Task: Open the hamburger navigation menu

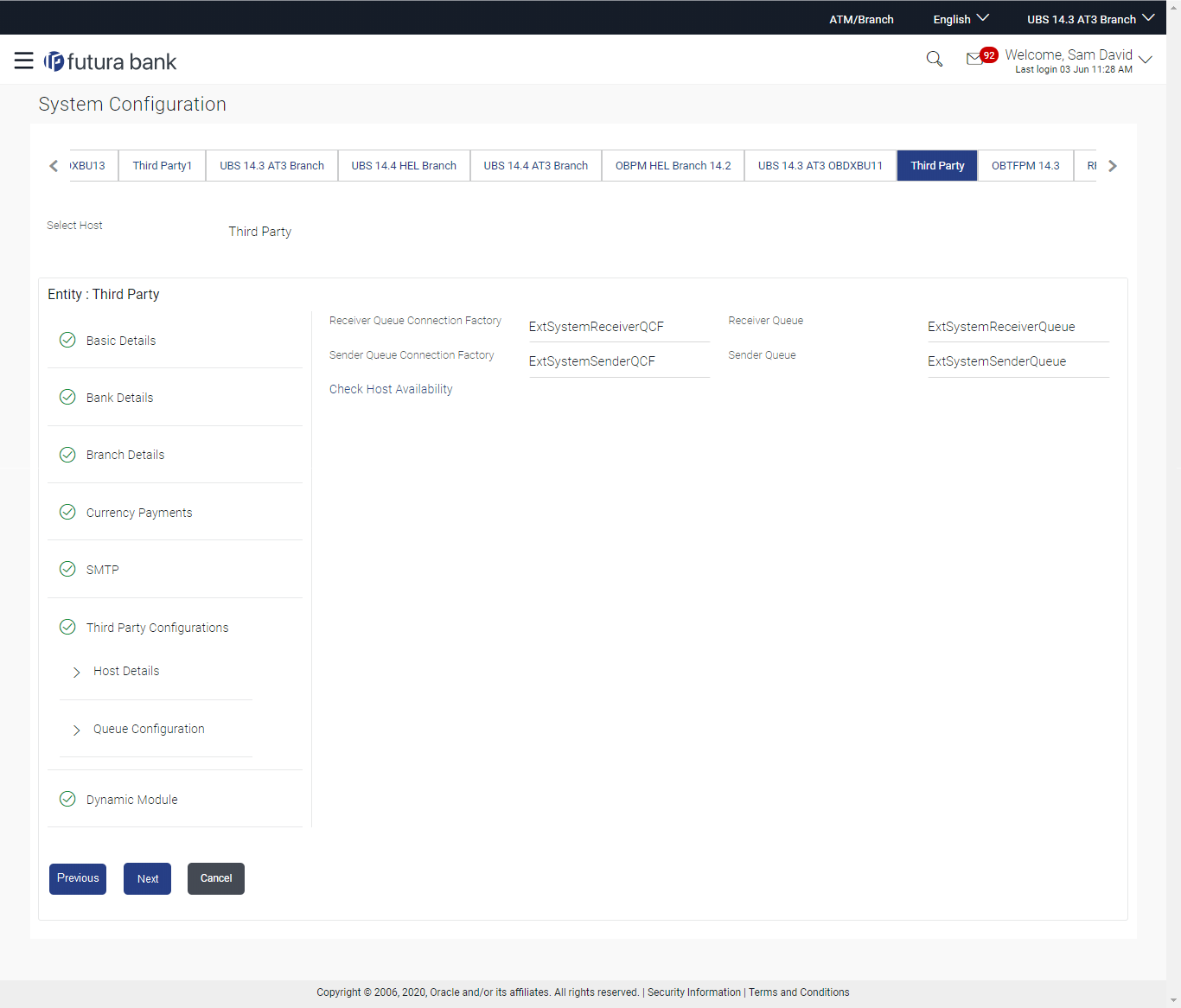Action: (24, 61)
